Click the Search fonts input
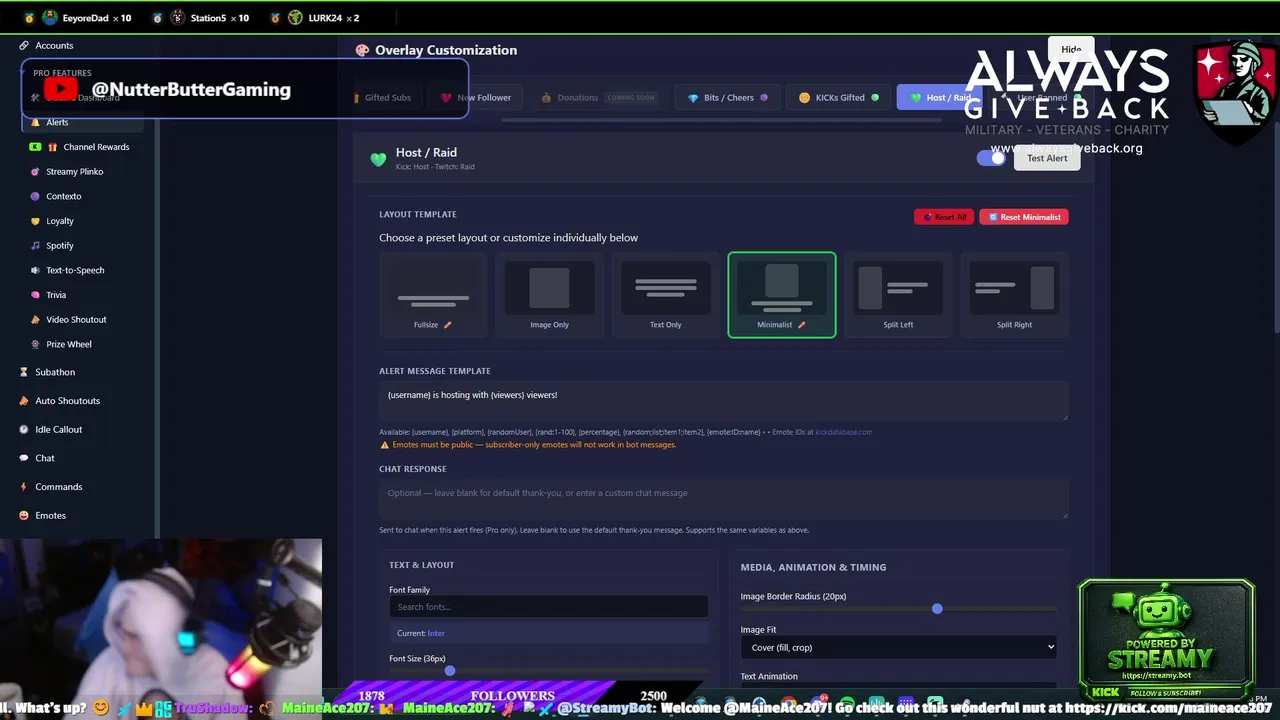The width and height of the screenshot is (1280, 720). 549,607
